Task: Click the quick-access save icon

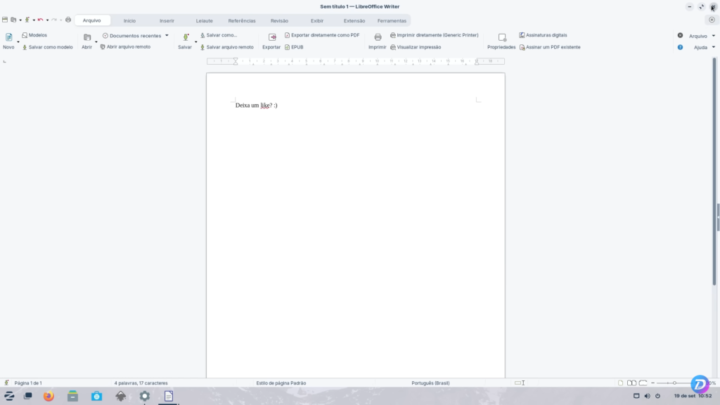Action: pyautogui.click(x=27, y=20)
